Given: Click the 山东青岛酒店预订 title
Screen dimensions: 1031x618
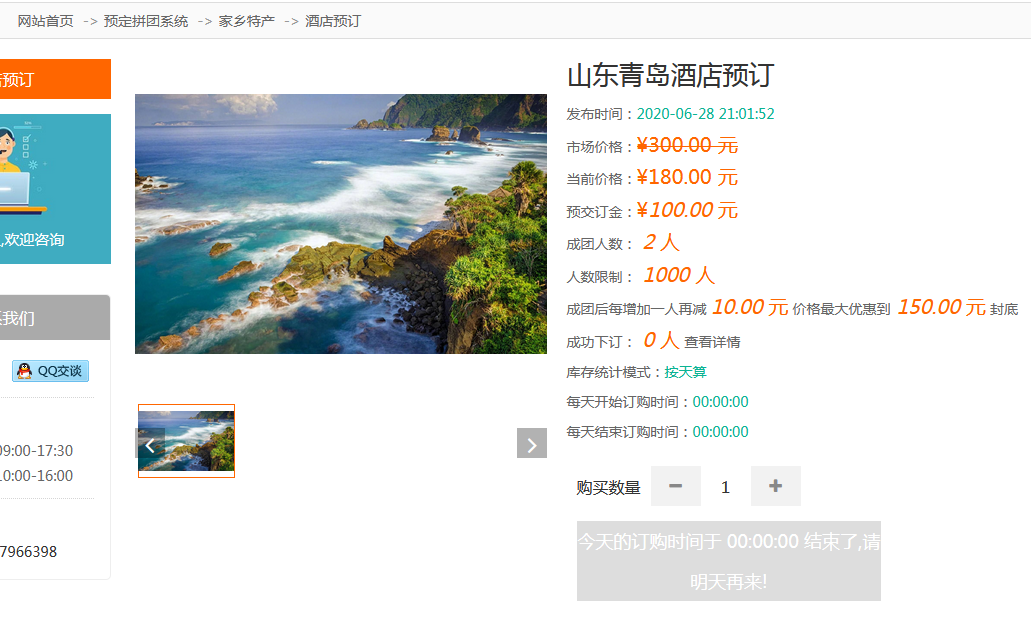Looking at the screenshot, I should pyautogui.click(x=670, y=76).
